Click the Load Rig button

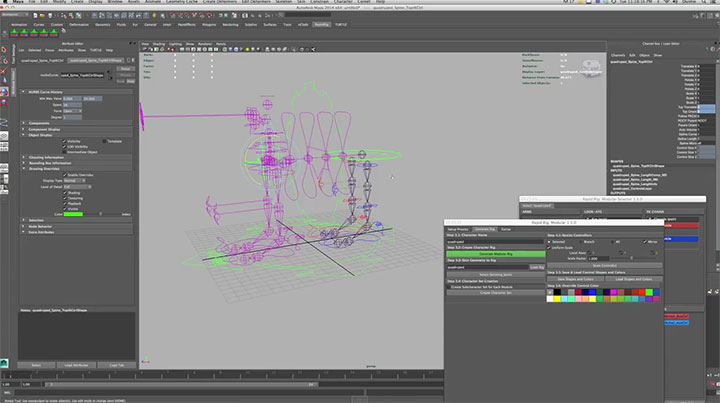coord(536,267)
